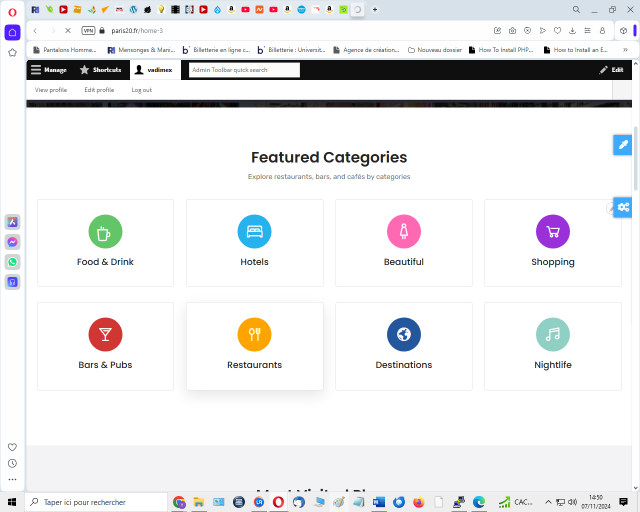The image size is (640, 512).
Task: Open WhatsApp in the Opera sidebar
Action: pos(12,262)
